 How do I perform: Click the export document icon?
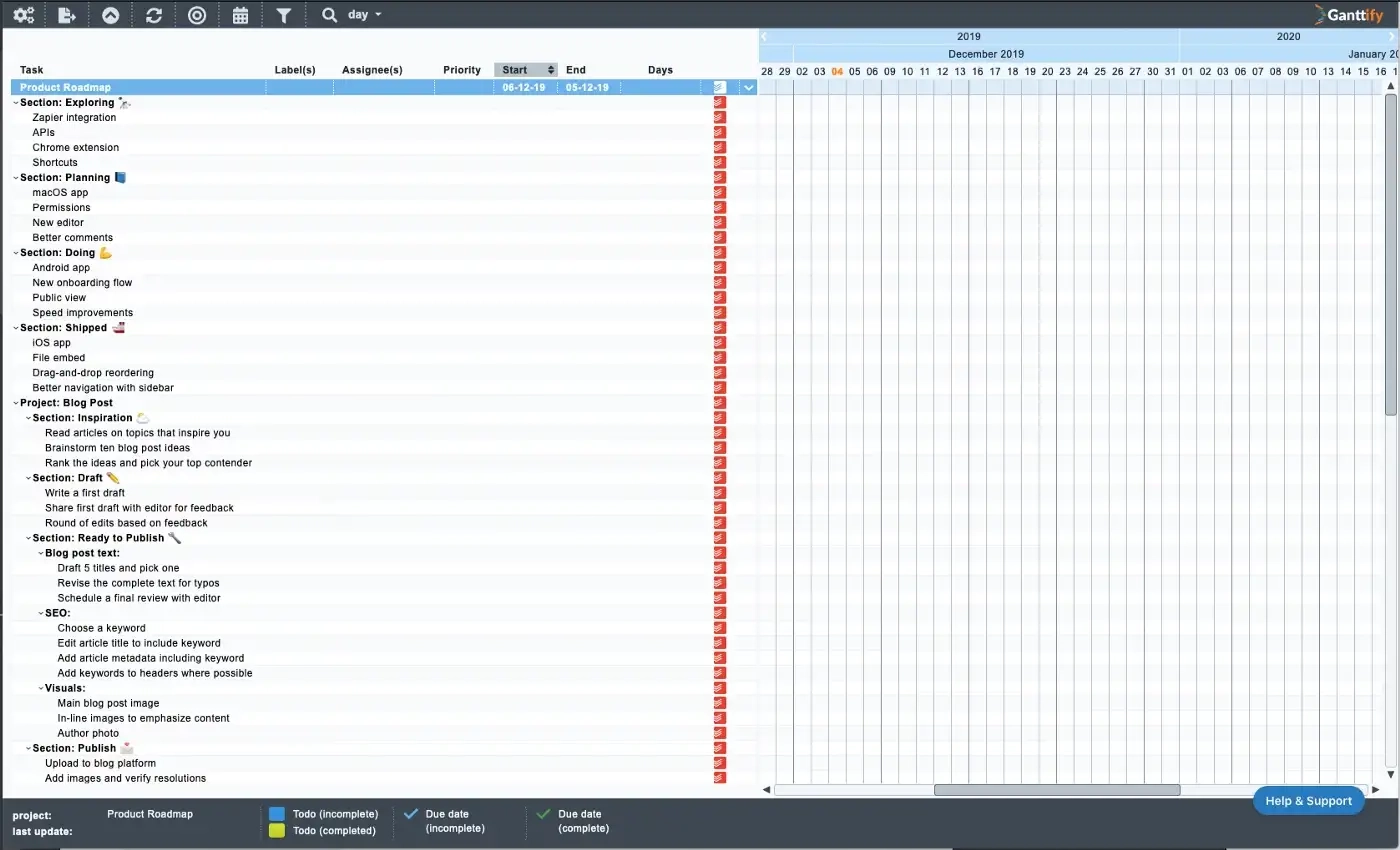[x=67, y=14]
